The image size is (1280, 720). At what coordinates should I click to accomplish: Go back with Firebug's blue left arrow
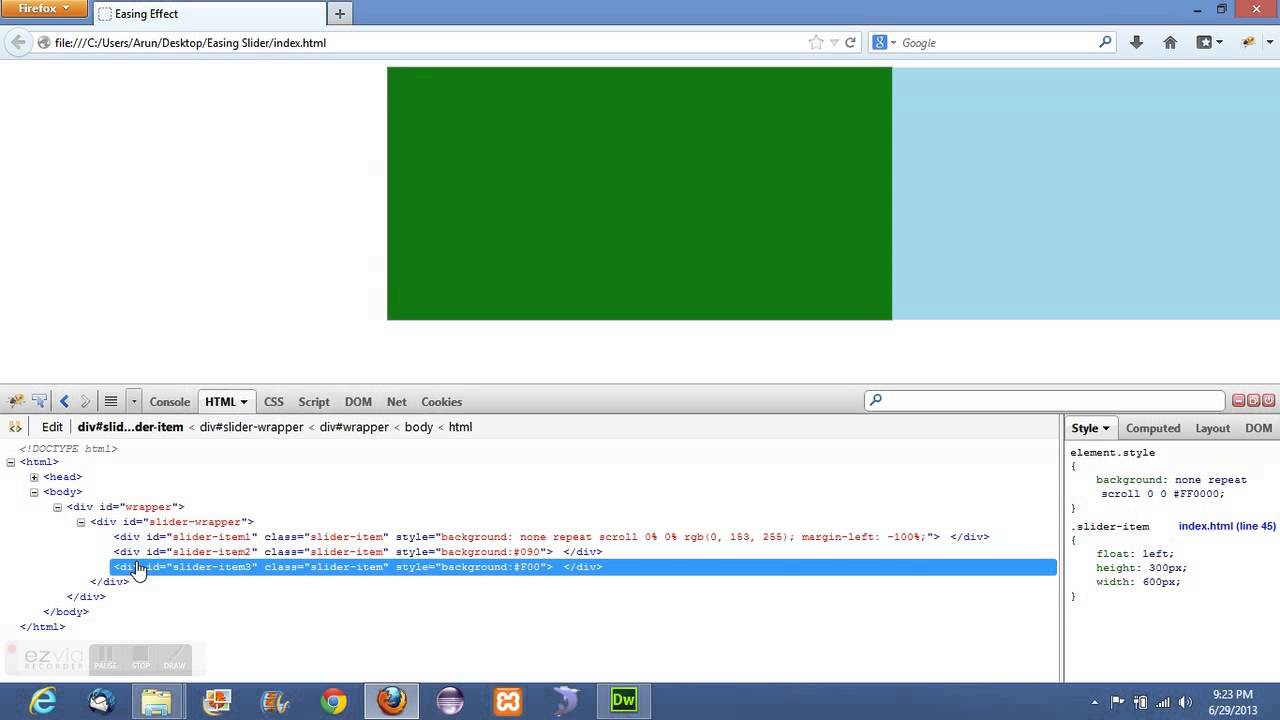point(65,401)
